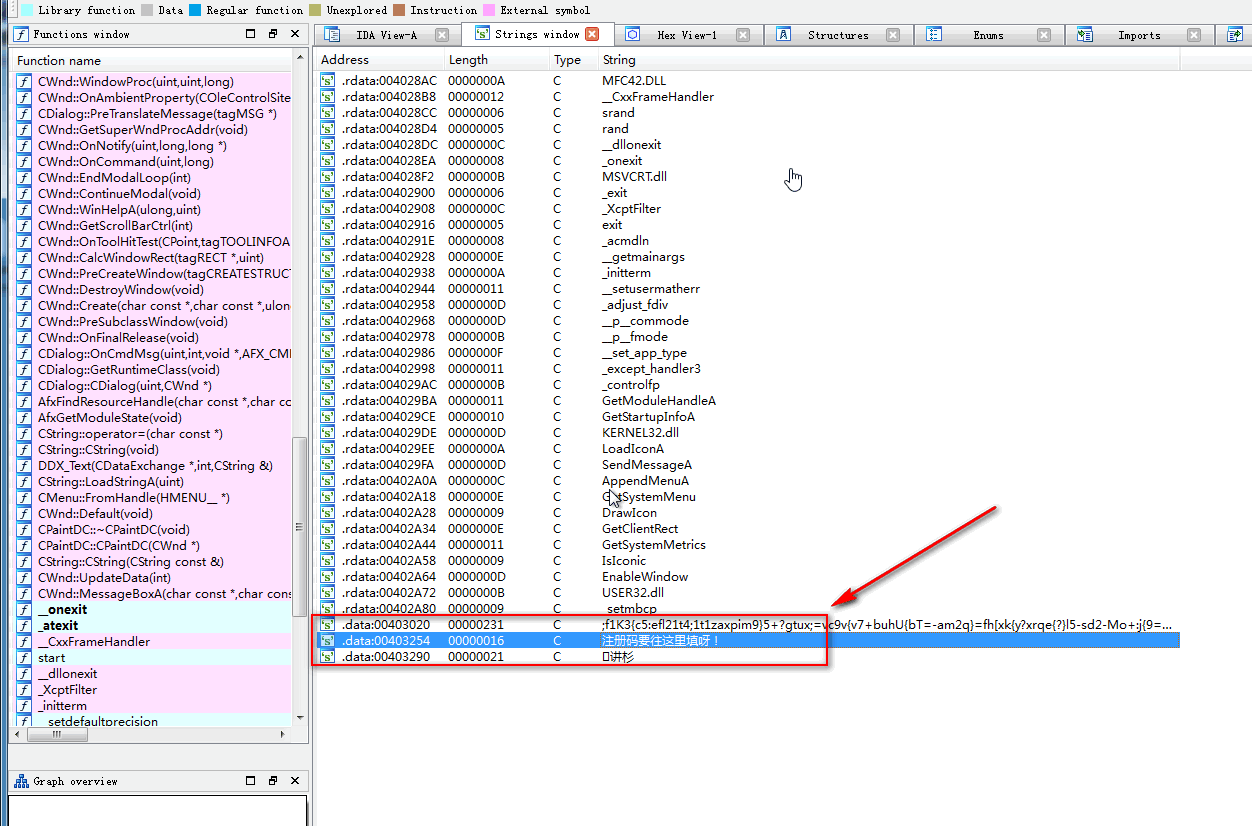This screenshot has width=1252, height=826.
Task: Sort by the Address column header
Action: pos(378,60)
